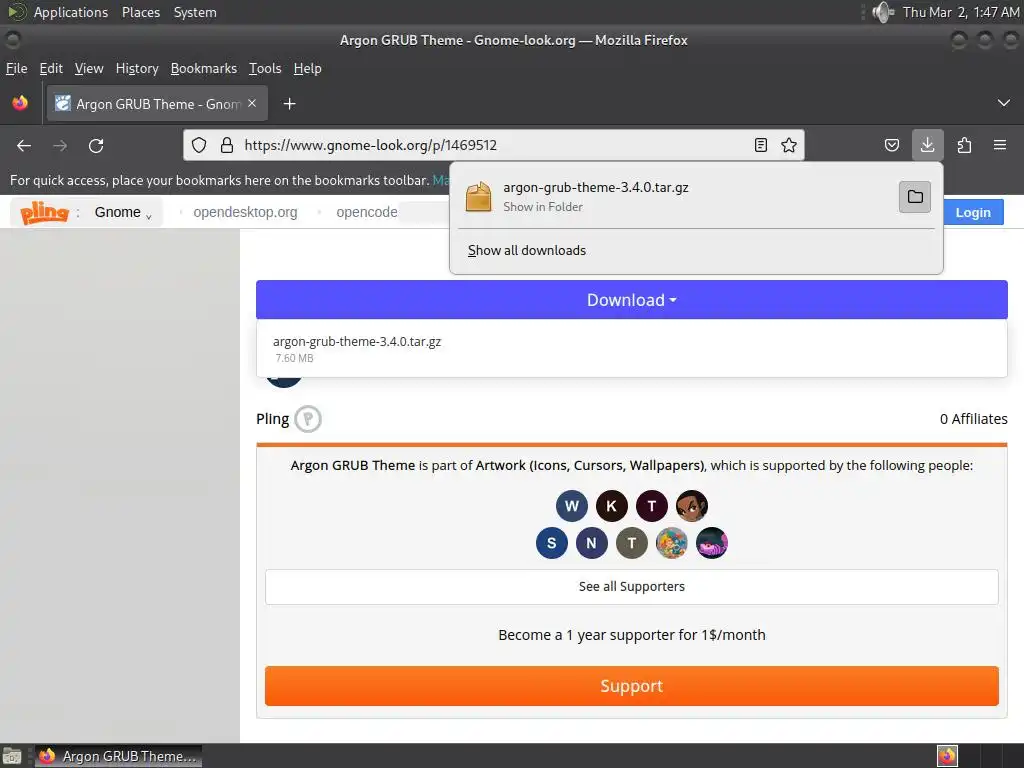The height and width of the screenshot is (768, 1024).
Task: Click the 0 Affiliates text
Action: 973,419
